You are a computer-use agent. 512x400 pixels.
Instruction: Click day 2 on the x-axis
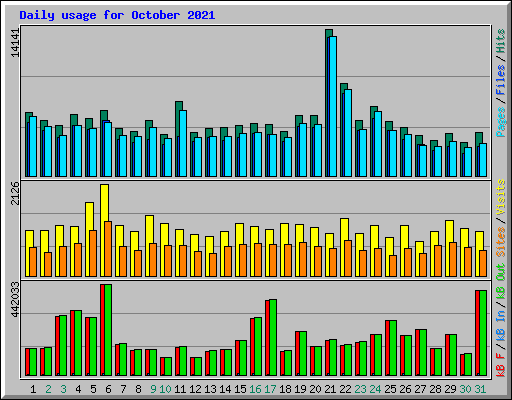48,389
